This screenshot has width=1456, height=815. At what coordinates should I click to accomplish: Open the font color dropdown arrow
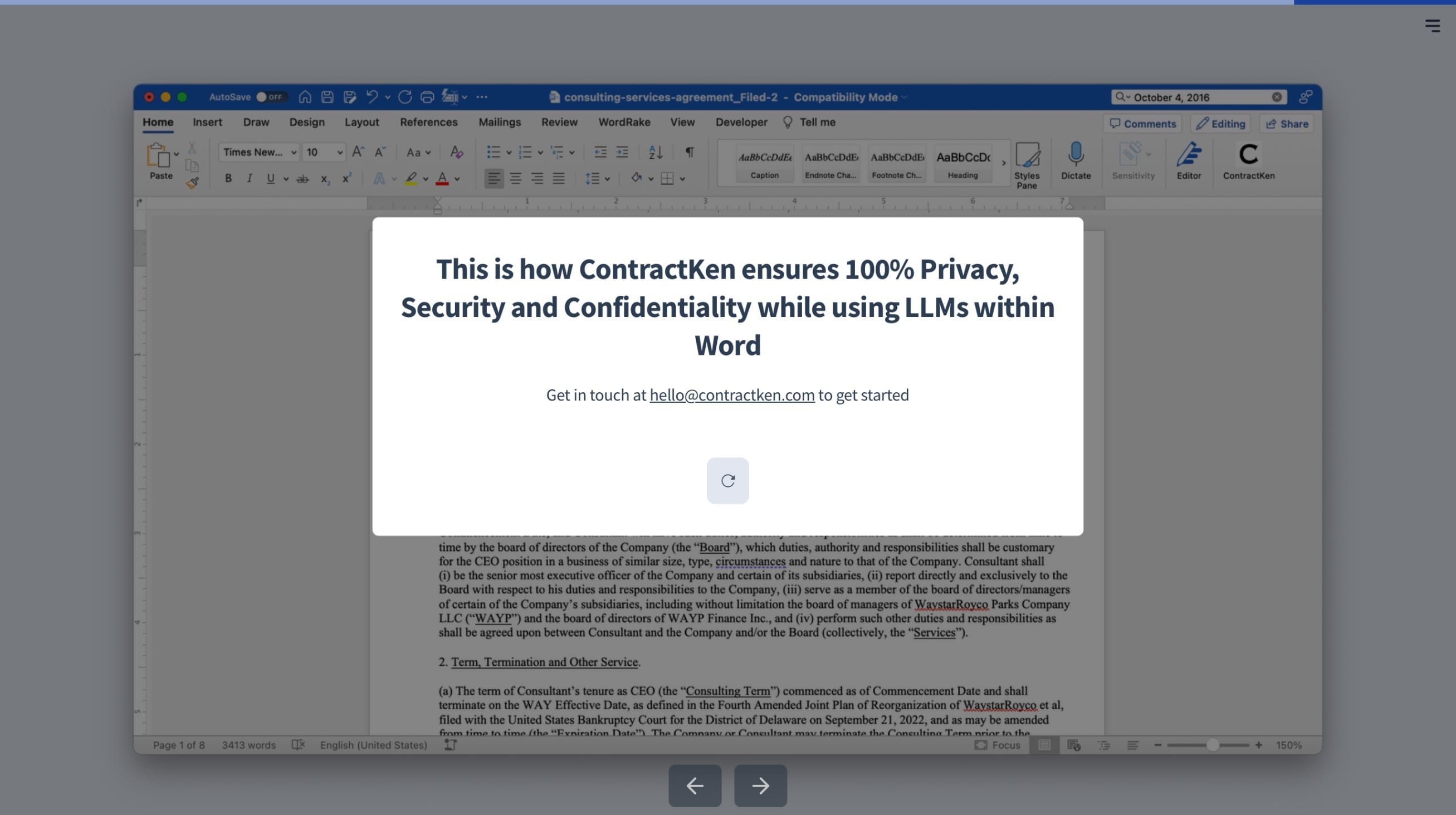pos(455,179)
